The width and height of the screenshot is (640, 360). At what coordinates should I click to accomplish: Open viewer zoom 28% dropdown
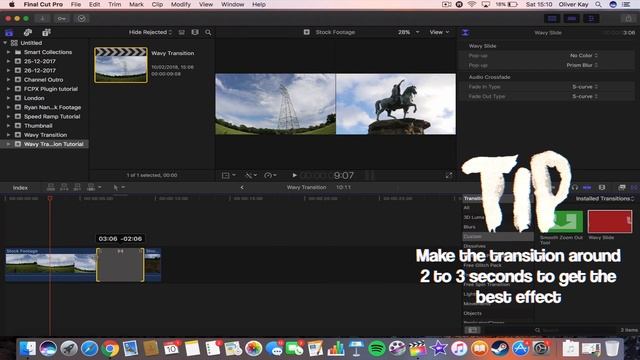click(x=408, y=32)
